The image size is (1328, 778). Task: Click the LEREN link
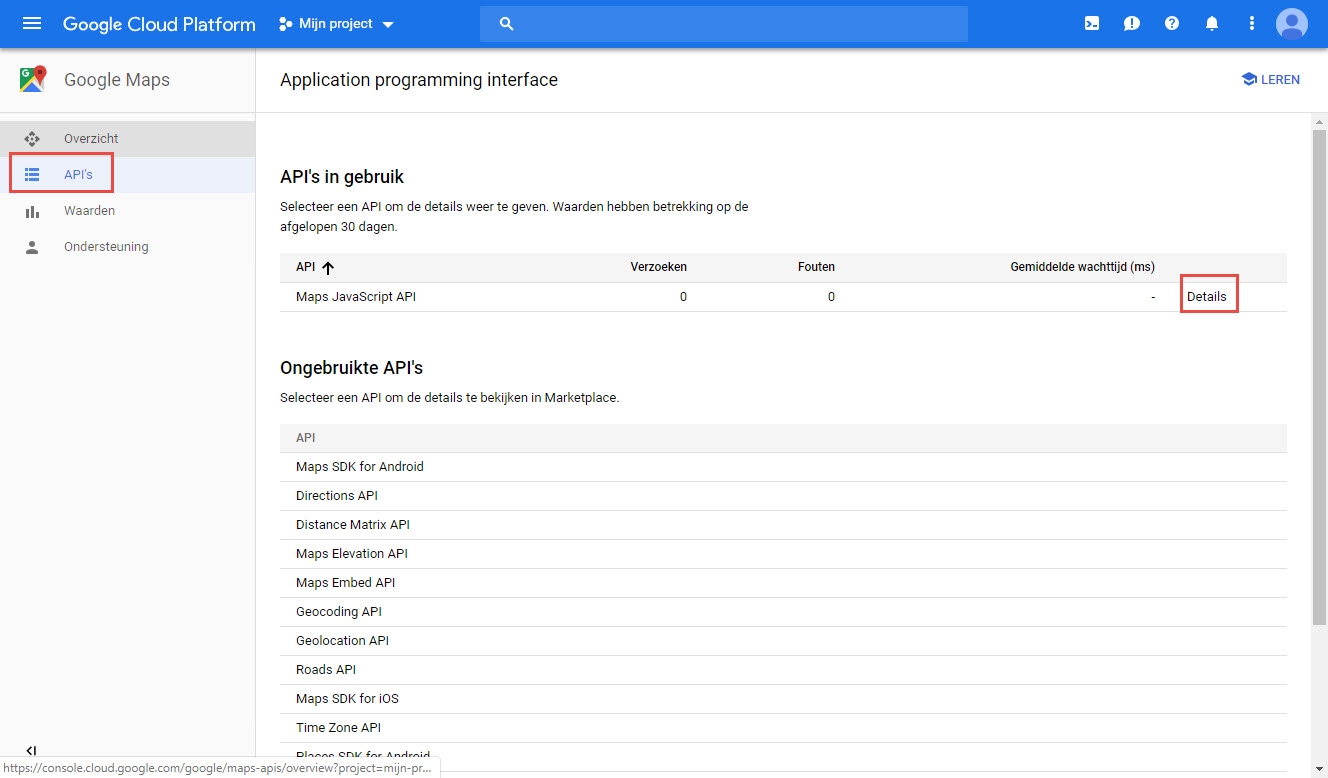pos(1271,79)
